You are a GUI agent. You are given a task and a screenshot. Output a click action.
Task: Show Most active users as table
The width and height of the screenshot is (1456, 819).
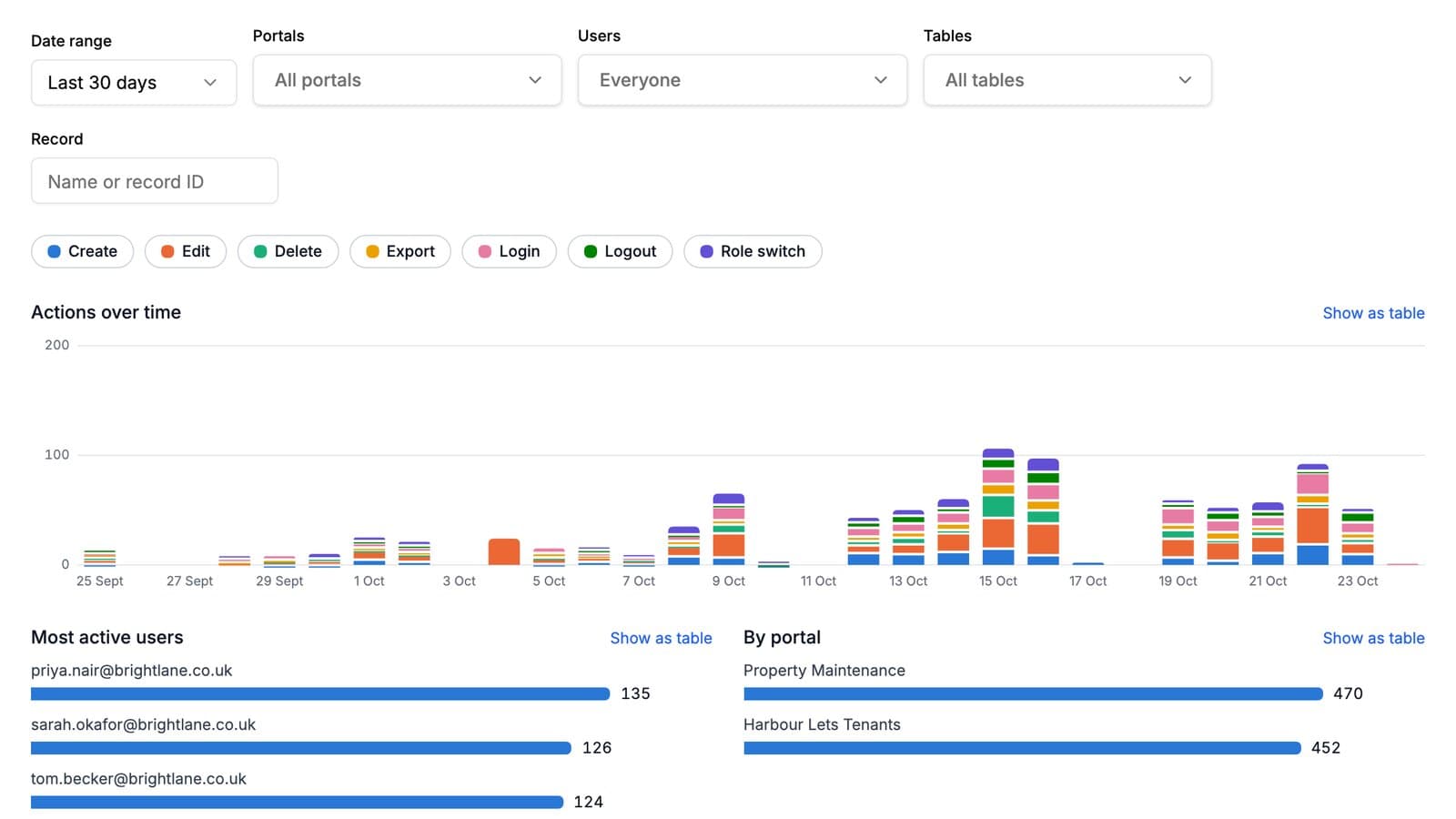tap(661, 638)
